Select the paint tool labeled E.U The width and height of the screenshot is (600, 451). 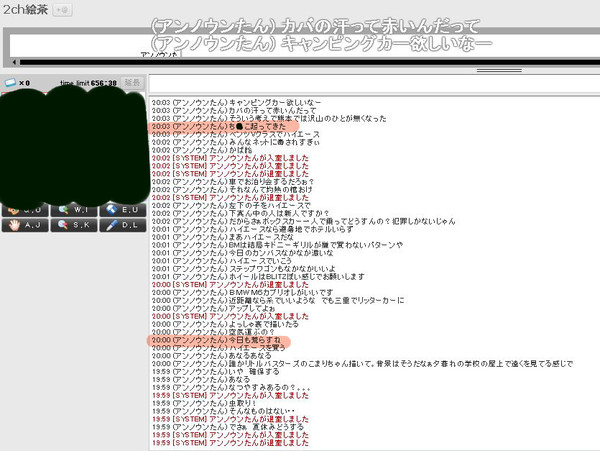[x=122, y=210]
